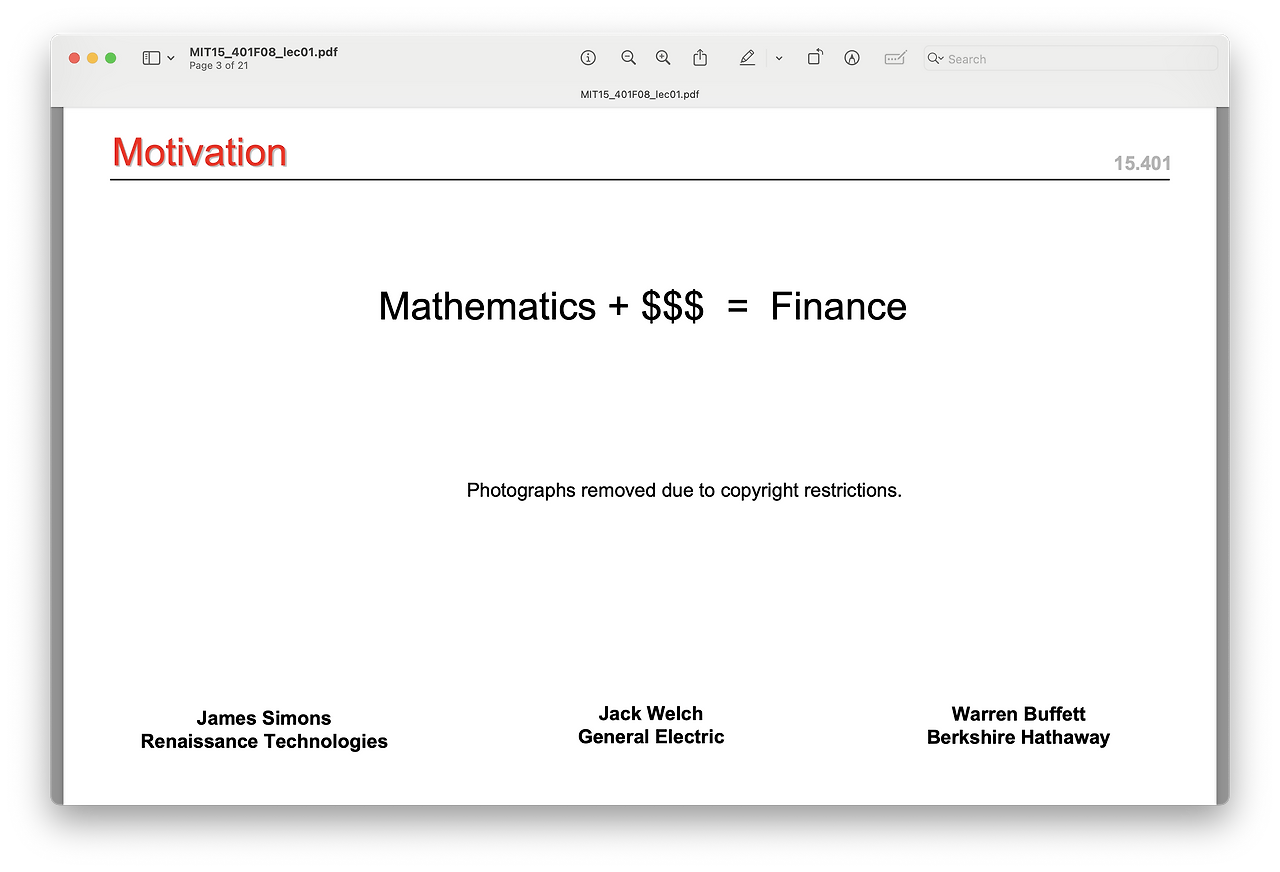Click the window title MIT15_401F08_lec01.pdf
Screen dimensions: 1280x872
tap(263, 52)
